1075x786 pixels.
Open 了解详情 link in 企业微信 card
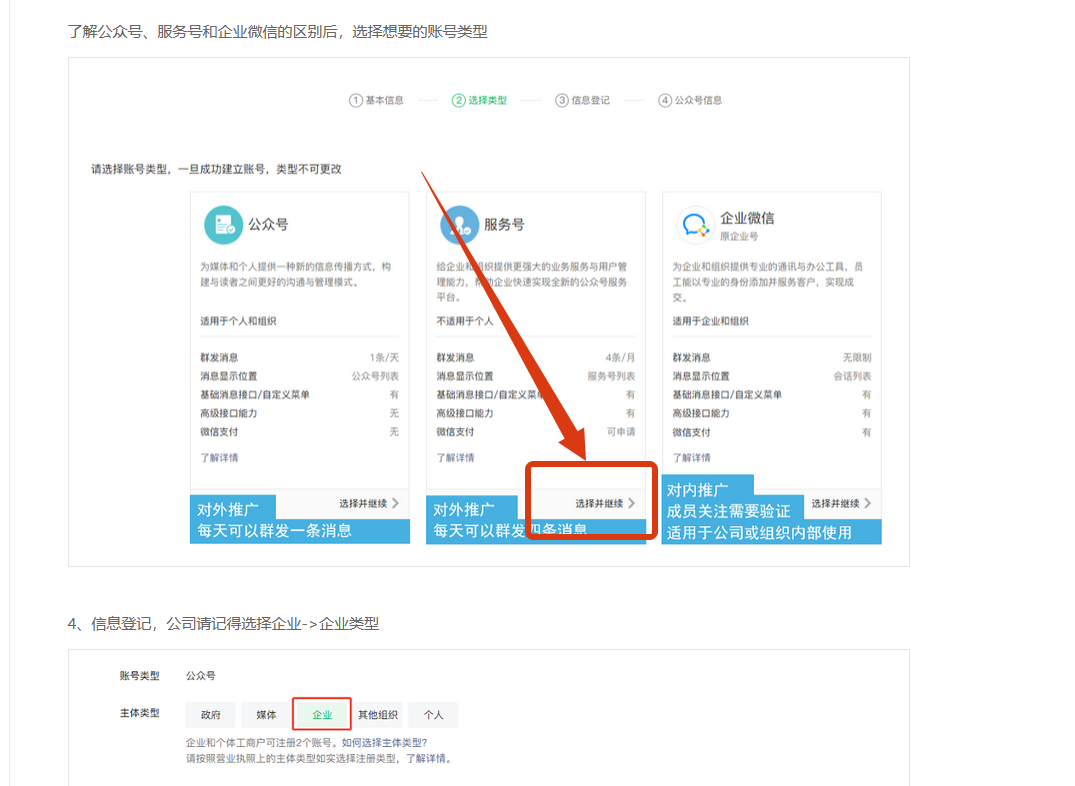click(691, 457)
